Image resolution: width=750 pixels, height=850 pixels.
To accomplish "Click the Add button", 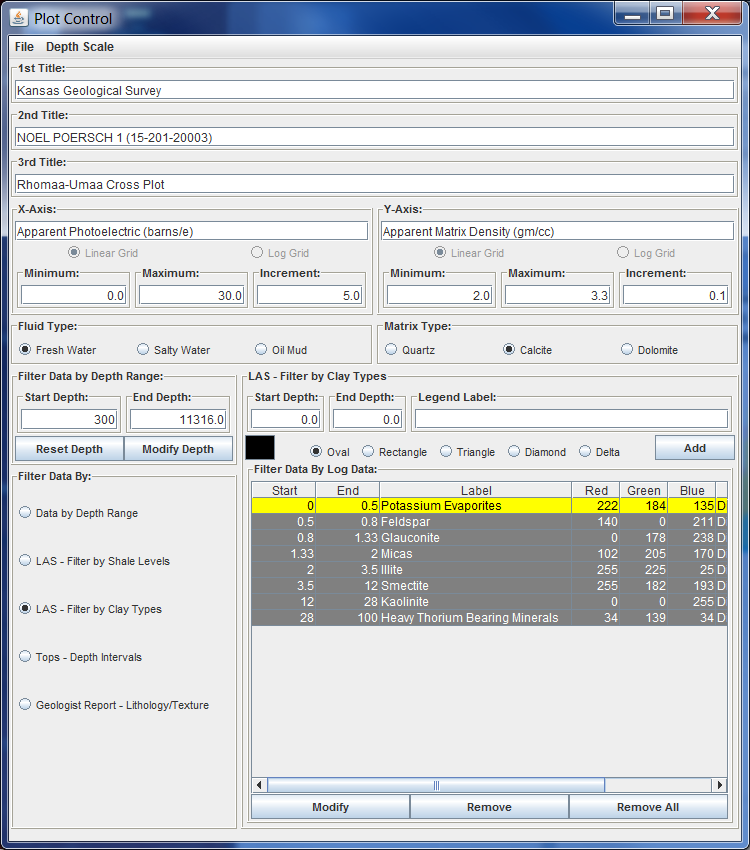I will (695, 448).
